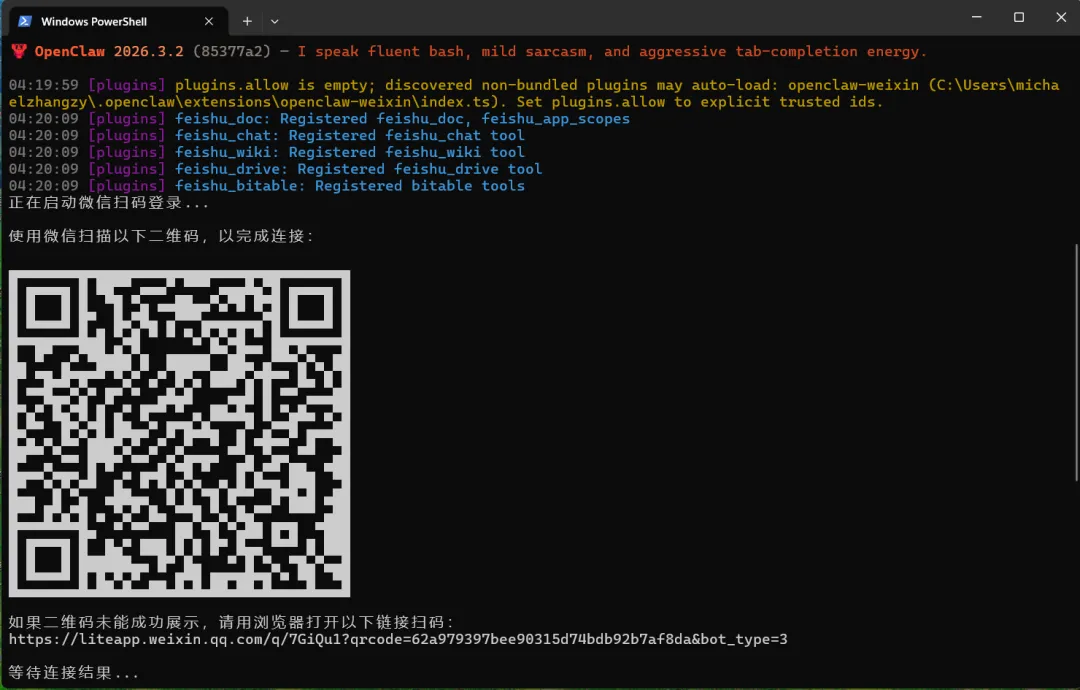Minimize the terminal window
Screen dimensions: 1080x690
[976, 17]
